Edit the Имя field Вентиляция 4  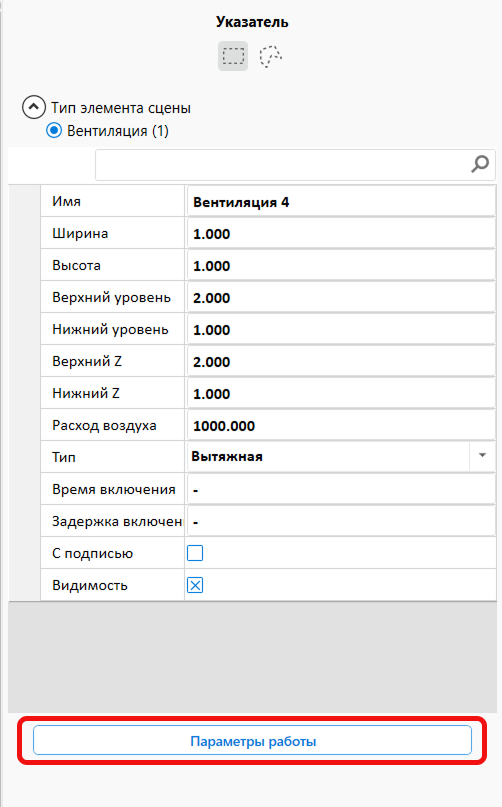341,202
